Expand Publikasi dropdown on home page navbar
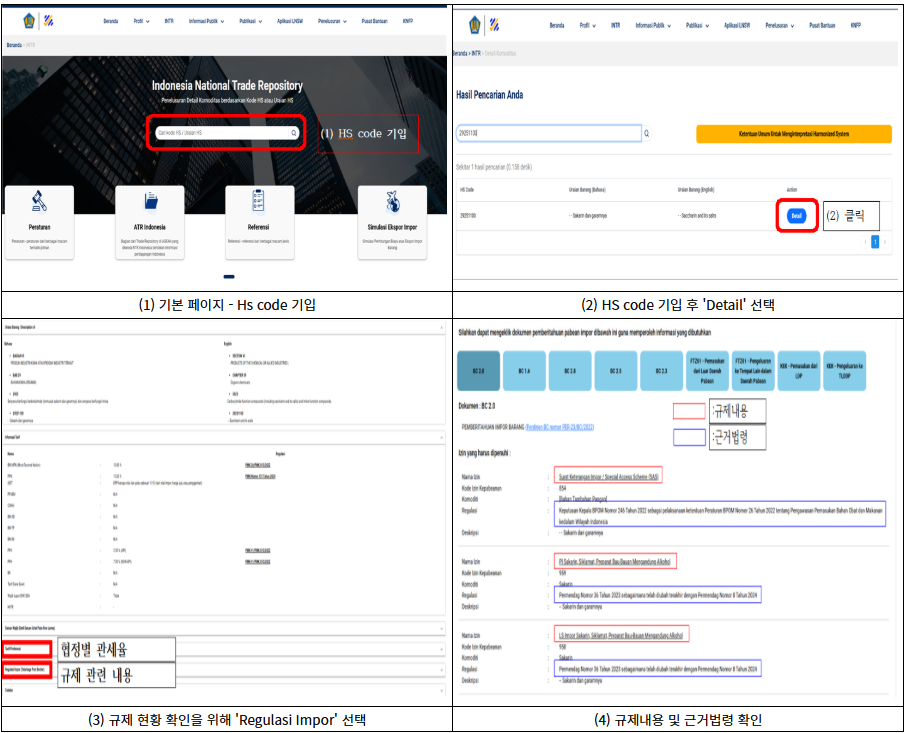907x733 pixels. (250, 21)
